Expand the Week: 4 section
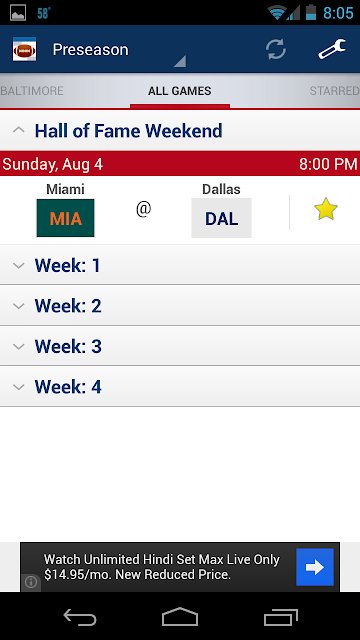 tap(180, 387)
